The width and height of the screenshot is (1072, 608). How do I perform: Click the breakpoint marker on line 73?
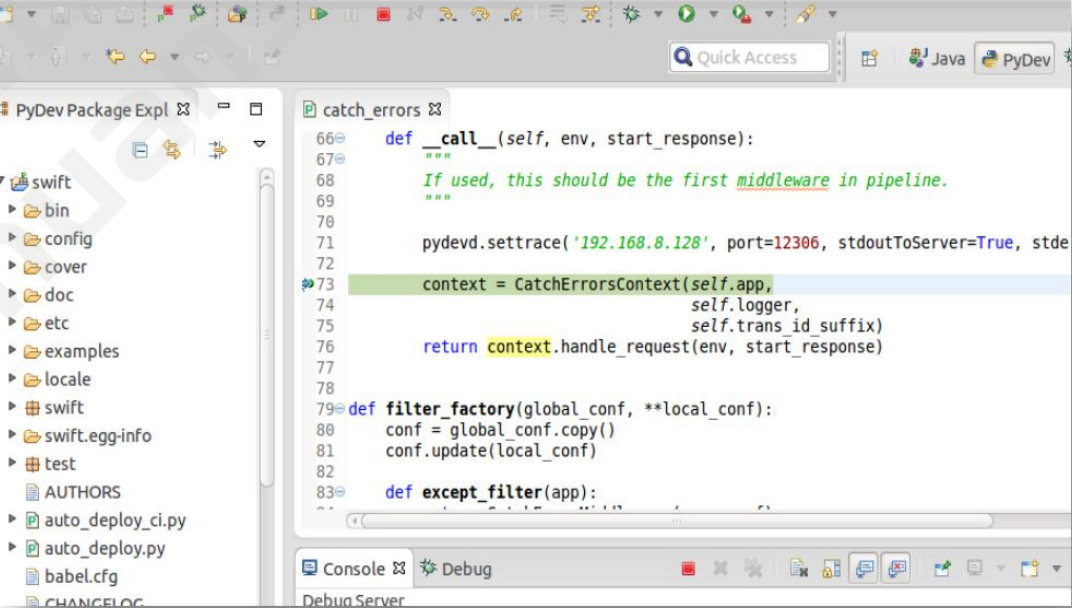coord(308,284)
